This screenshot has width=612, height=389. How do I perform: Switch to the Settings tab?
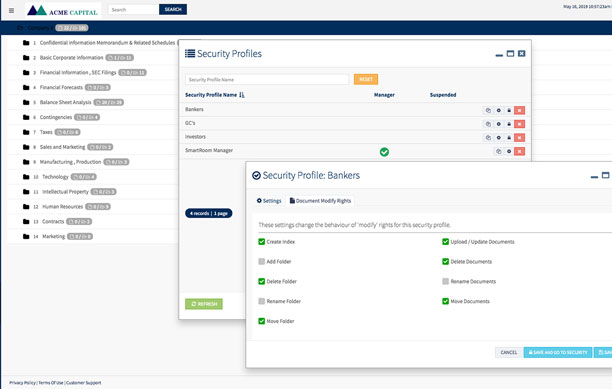[x=269, y=201]
